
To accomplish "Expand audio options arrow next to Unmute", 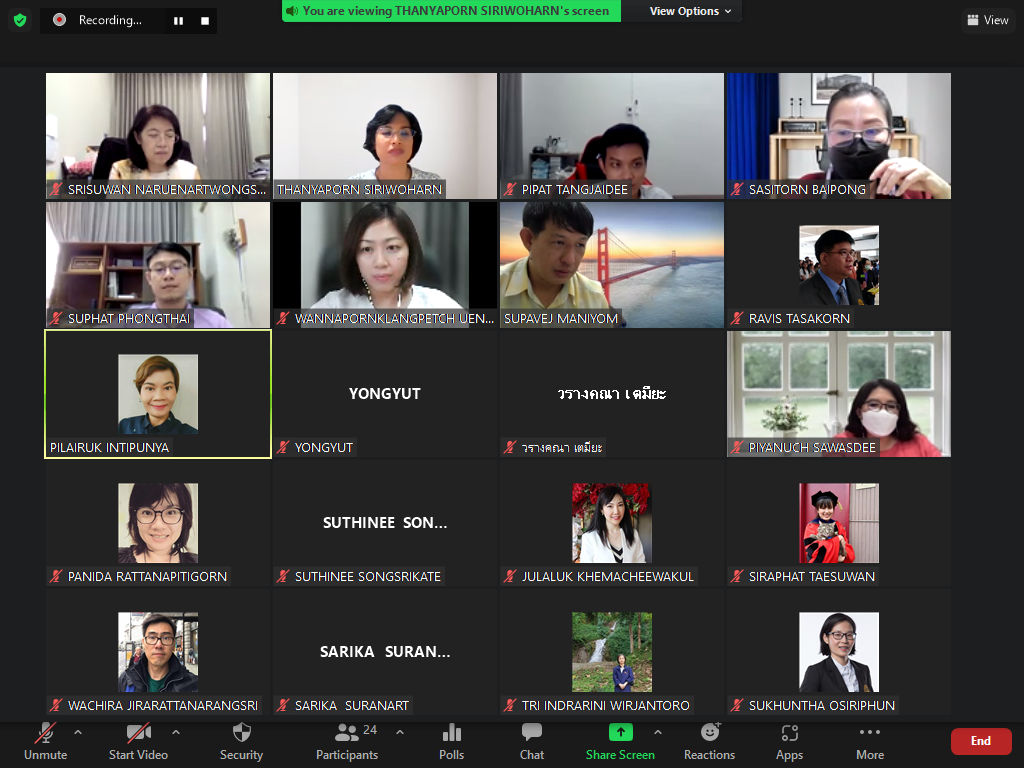I will 78,733.
